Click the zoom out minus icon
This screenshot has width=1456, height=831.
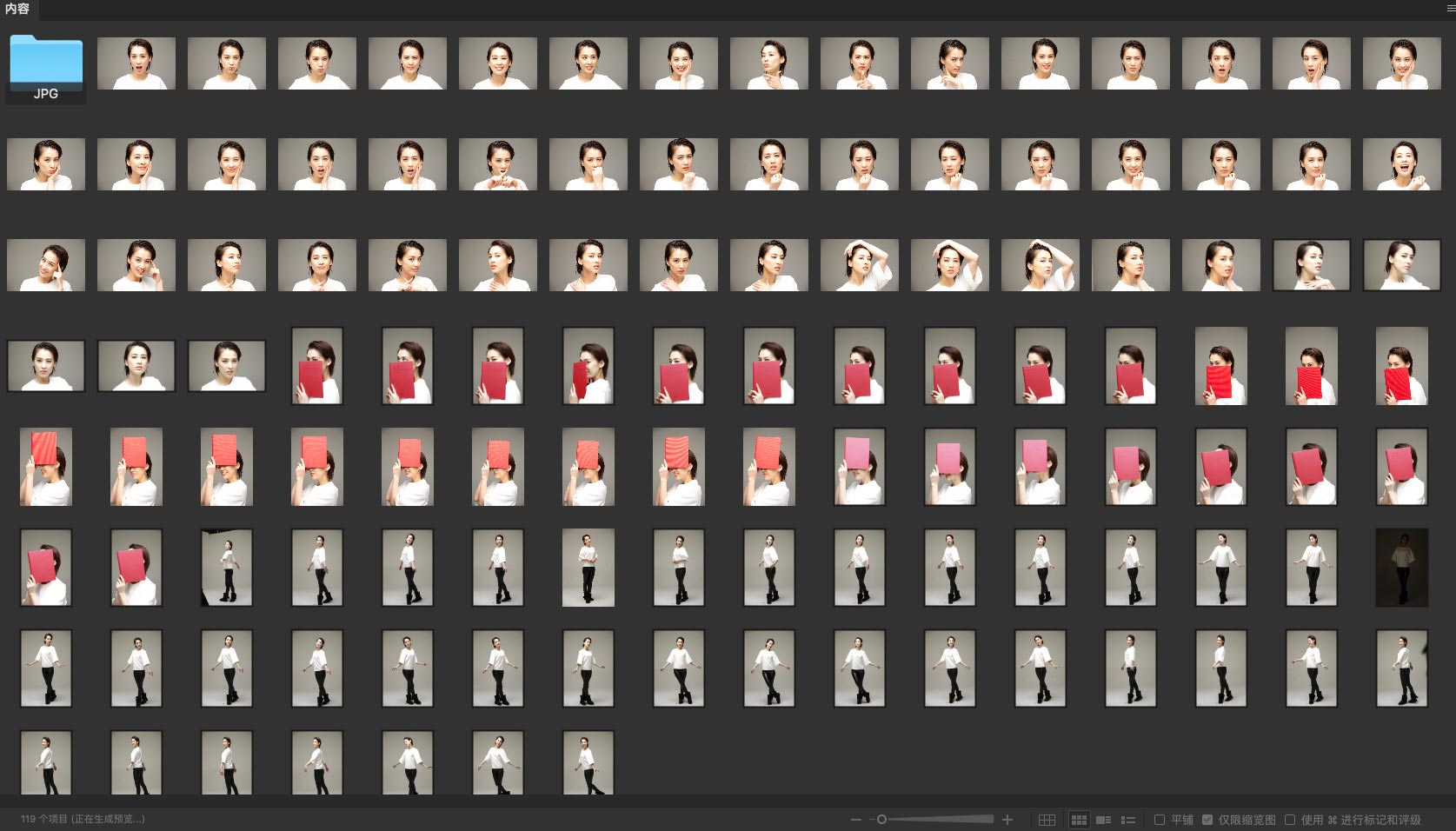tap(856, 820)
